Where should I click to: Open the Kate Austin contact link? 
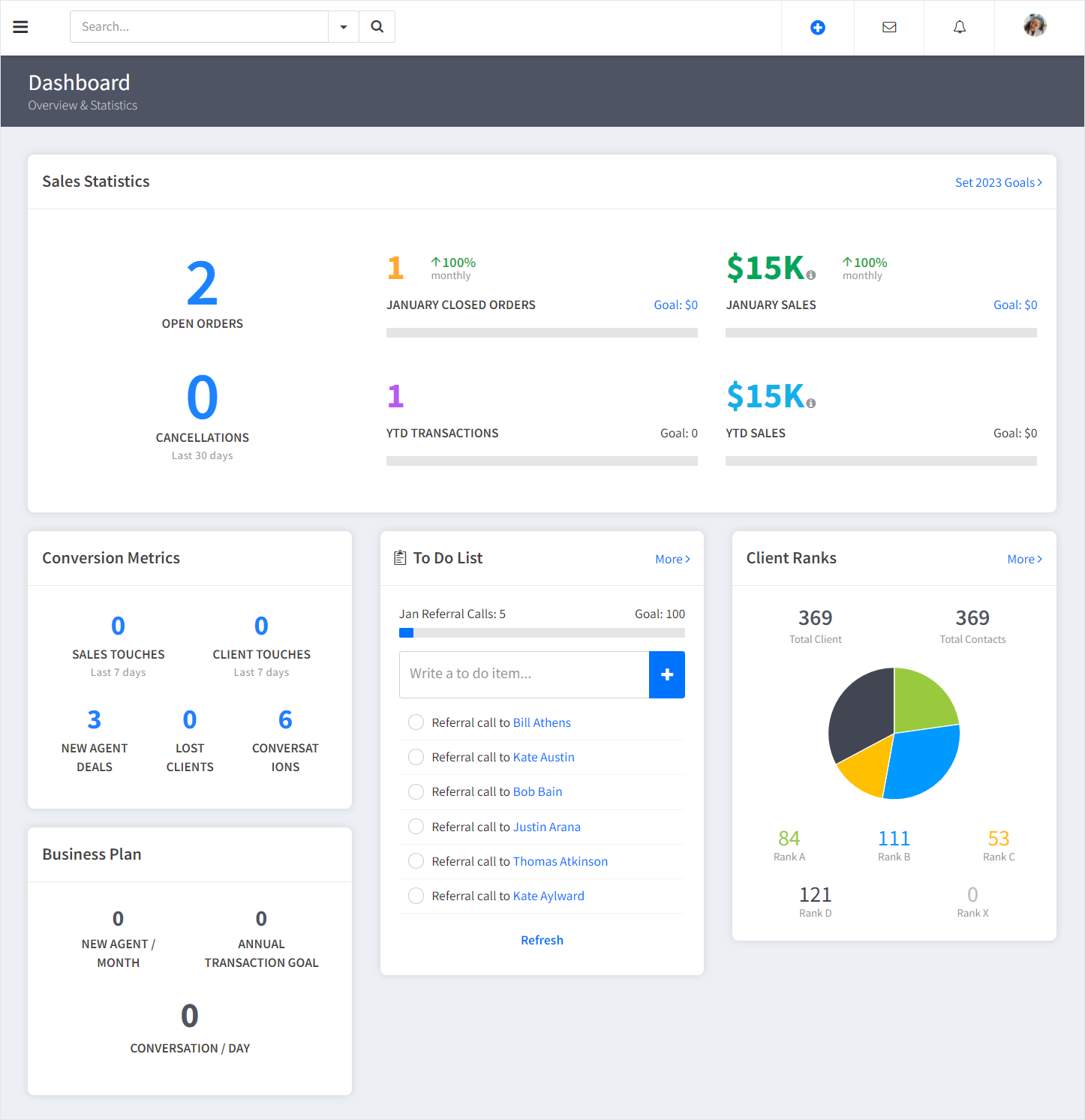[x=543, y=757]
